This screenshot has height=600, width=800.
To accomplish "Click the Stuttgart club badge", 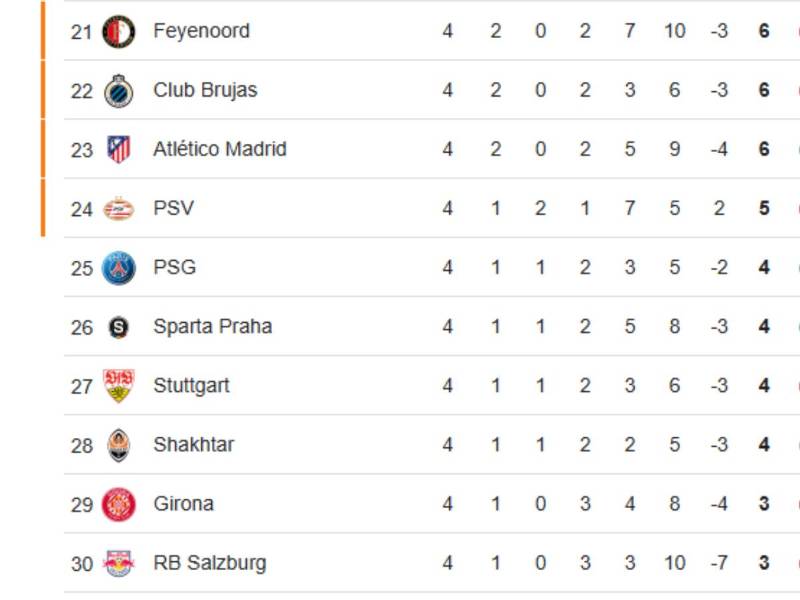I will click(x=117, y=384).
